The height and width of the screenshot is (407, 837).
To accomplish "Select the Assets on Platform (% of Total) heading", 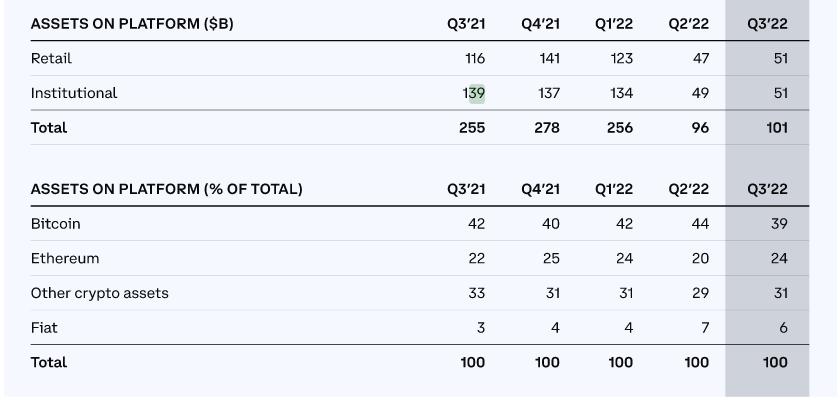I will pyautogui.click(x=166, y=189).
